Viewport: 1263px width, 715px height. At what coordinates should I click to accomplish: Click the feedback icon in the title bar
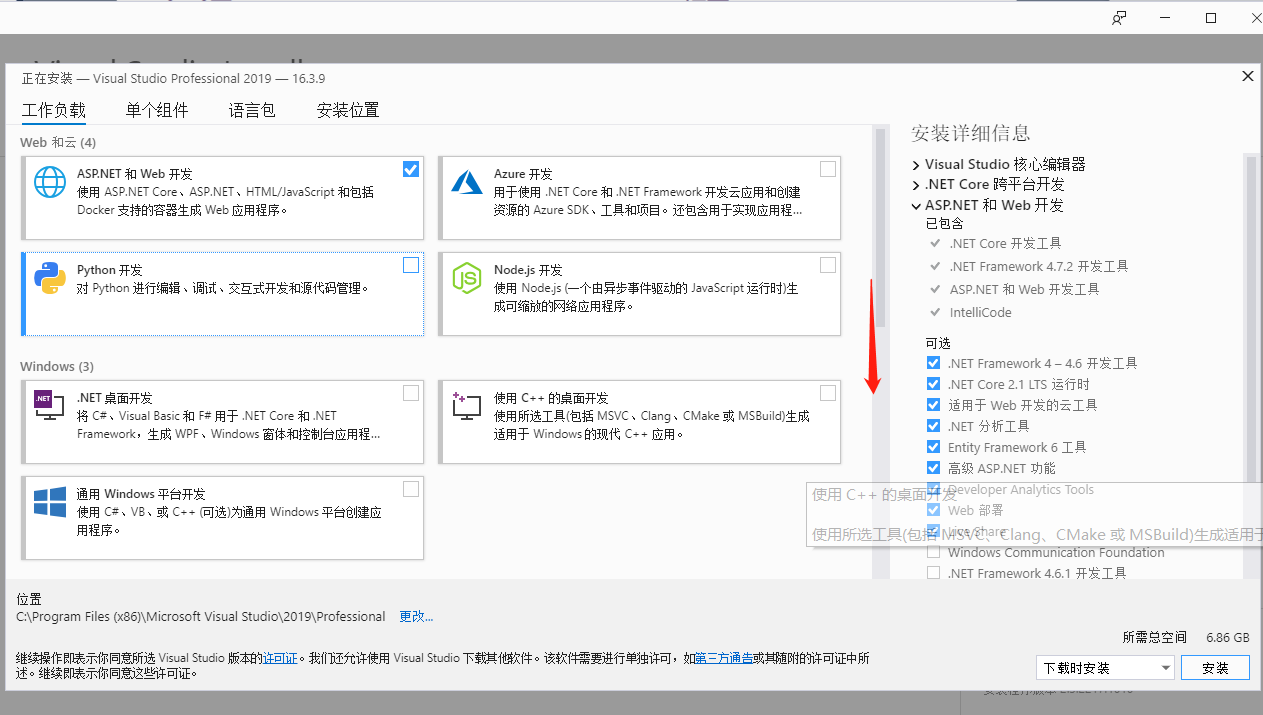coord(1119,18)
